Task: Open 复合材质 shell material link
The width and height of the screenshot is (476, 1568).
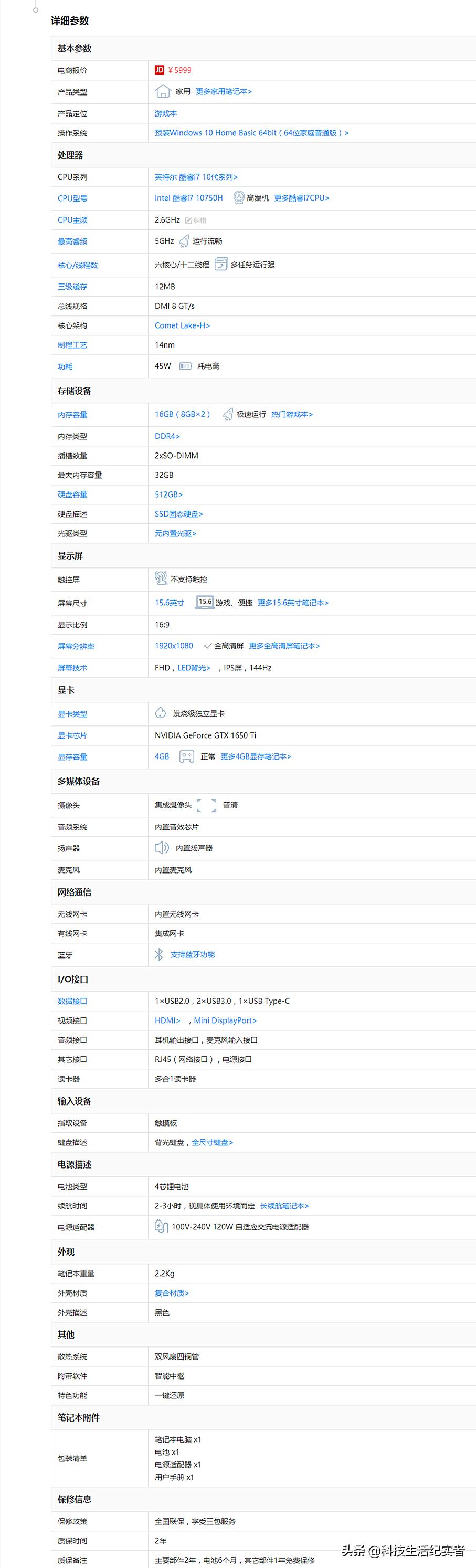Action: coord(172,1293)
